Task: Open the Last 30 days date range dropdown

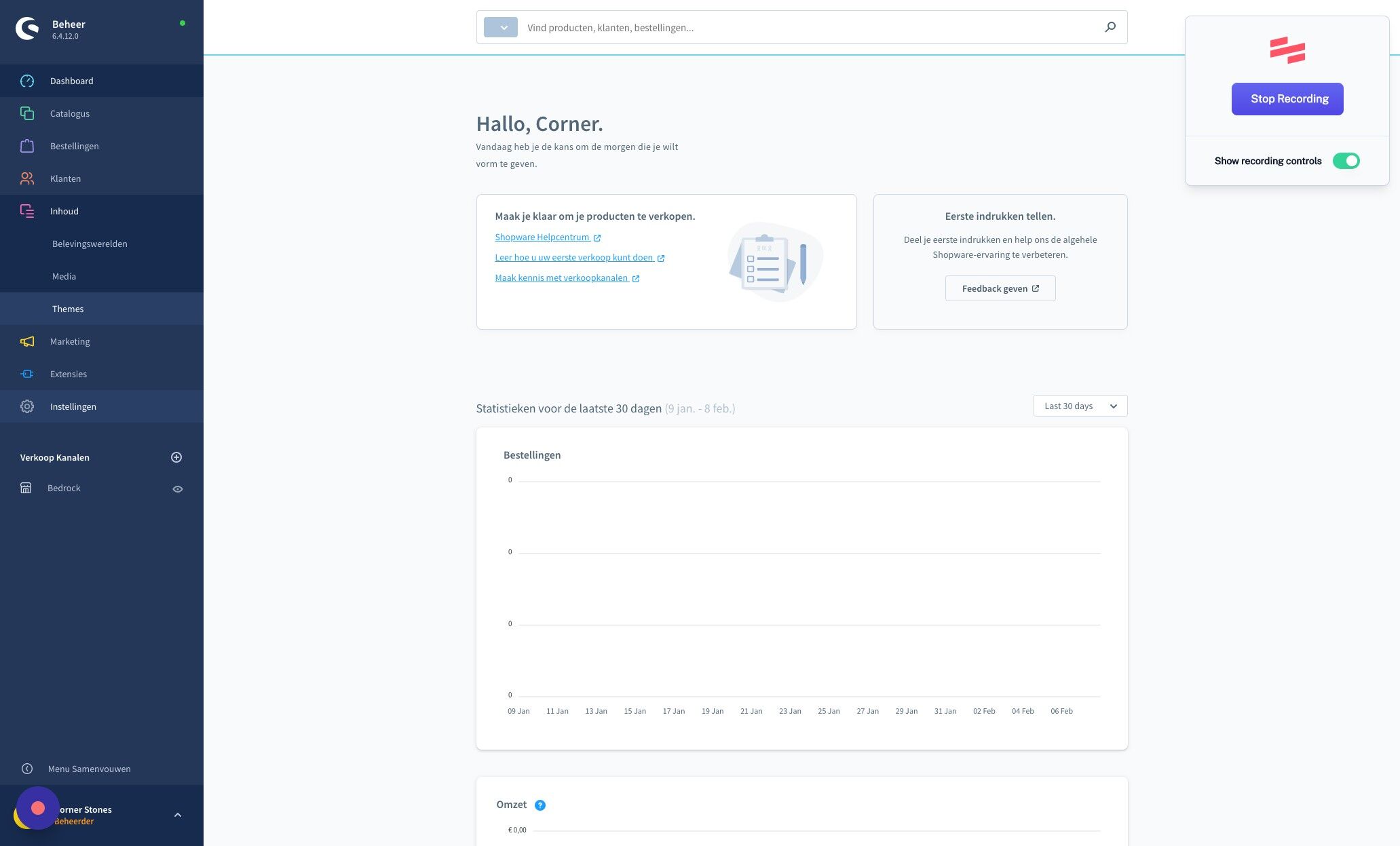Action: tap(1079, 406)
